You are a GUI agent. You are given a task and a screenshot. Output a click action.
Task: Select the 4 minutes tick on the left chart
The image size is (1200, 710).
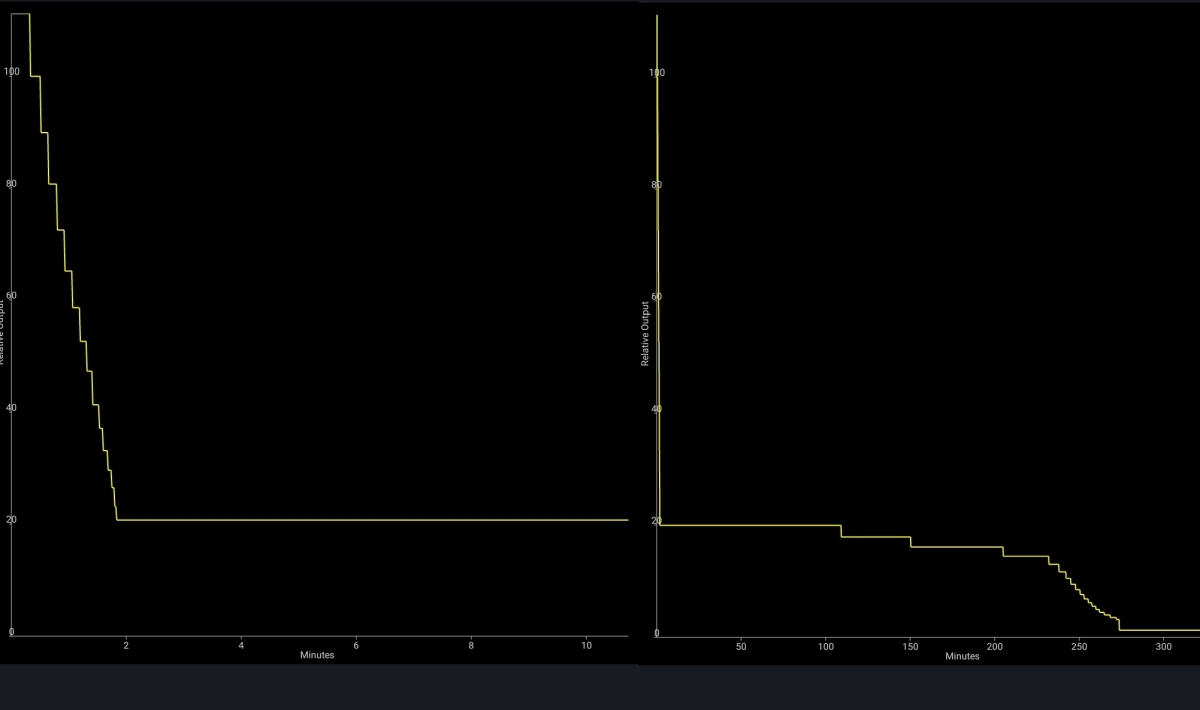point(241,646)
